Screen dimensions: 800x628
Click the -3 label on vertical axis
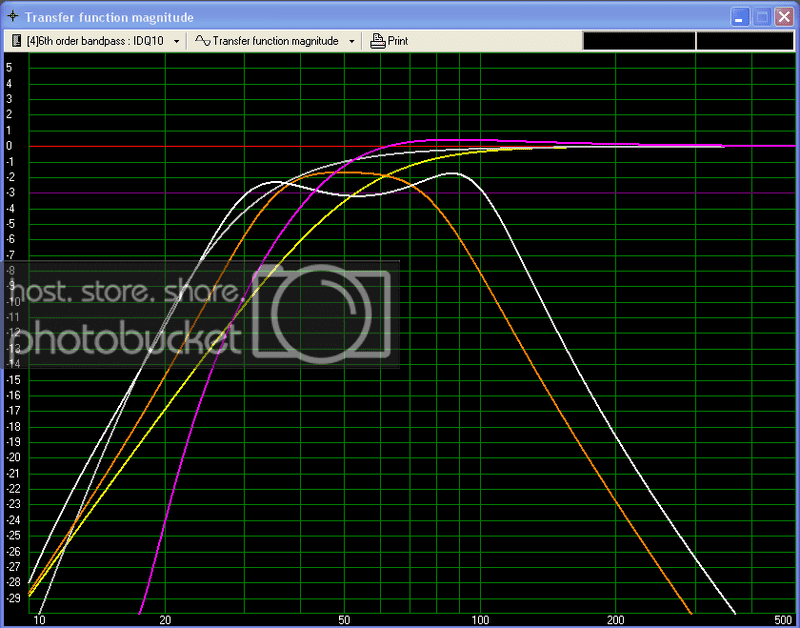pyautogui.click(x=11, y=192)
